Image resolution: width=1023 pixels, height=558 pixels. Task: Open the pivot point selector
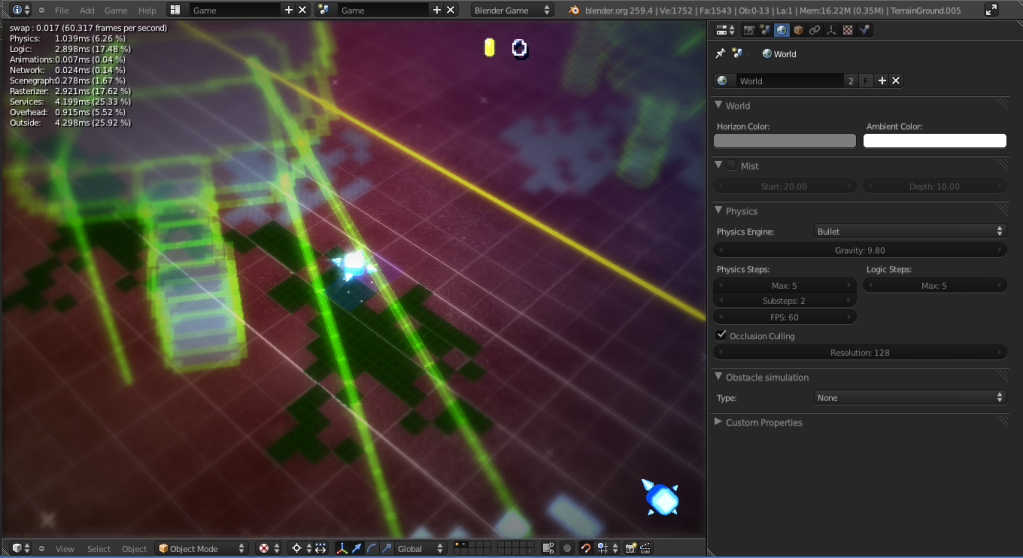(301, 548)
